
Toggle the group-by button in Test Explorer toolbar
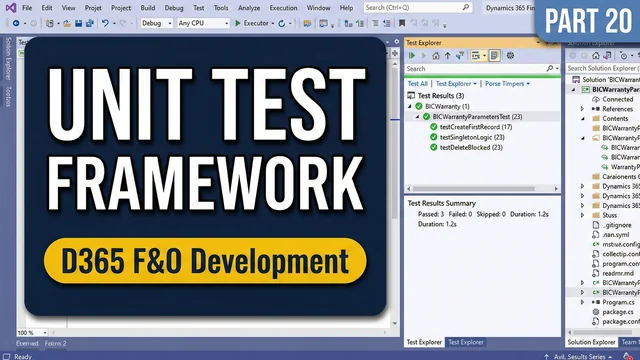click(x=476, y=56)
